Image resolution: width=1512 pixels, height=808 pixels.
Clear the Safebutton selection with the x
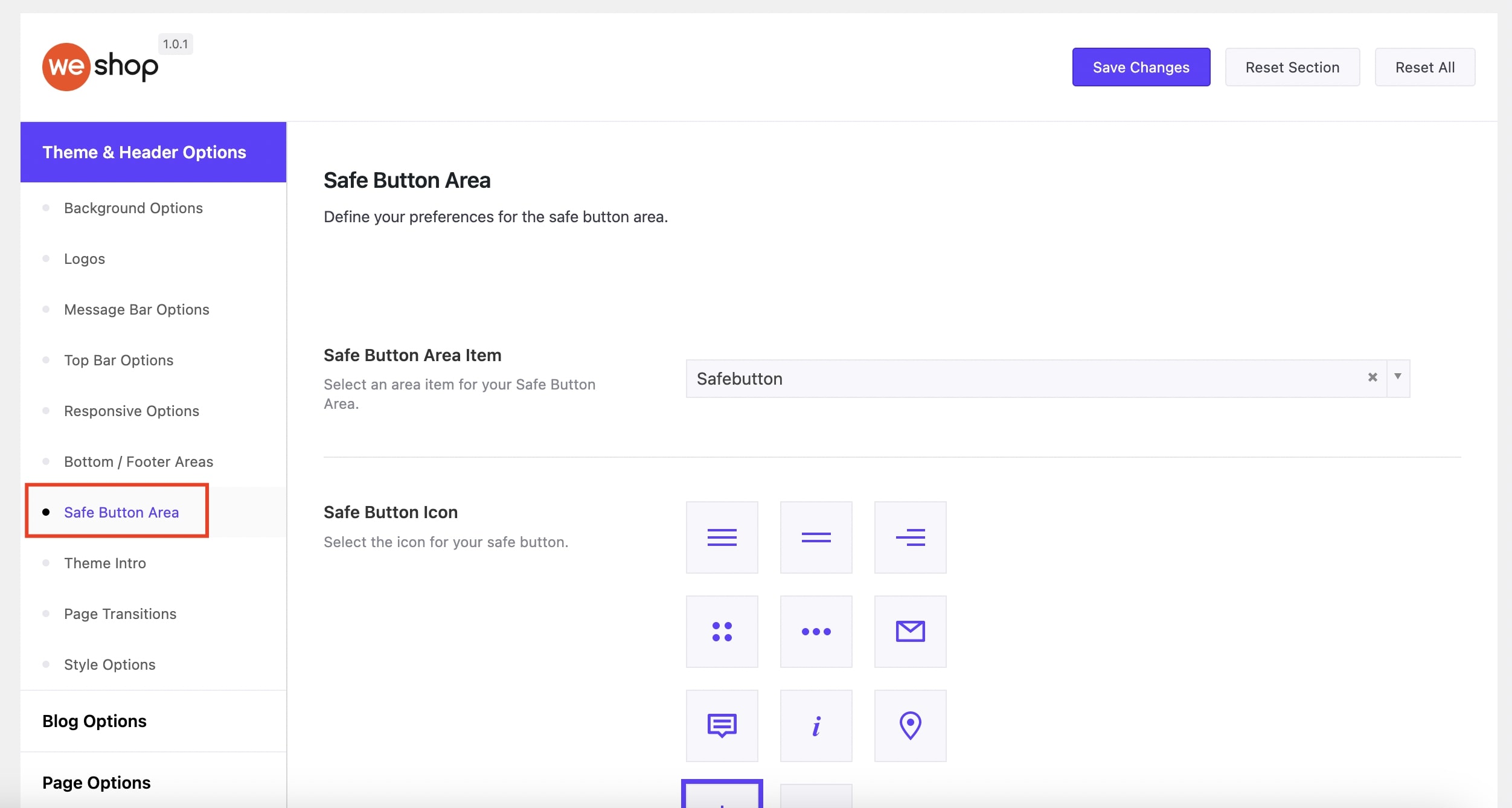1372,377
